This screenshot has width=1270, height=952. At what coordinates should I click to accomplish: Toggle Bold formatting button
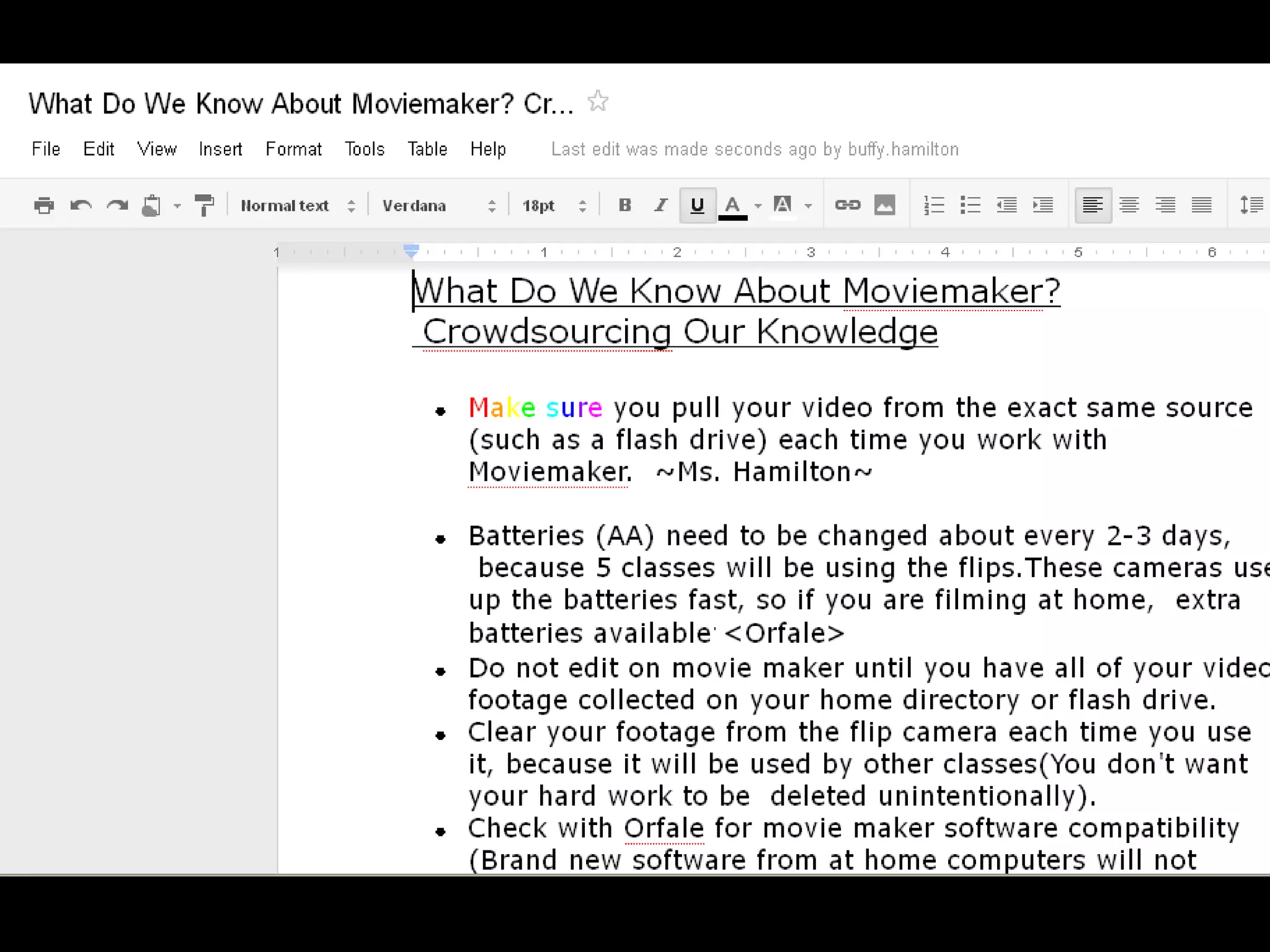click(624, 205)
